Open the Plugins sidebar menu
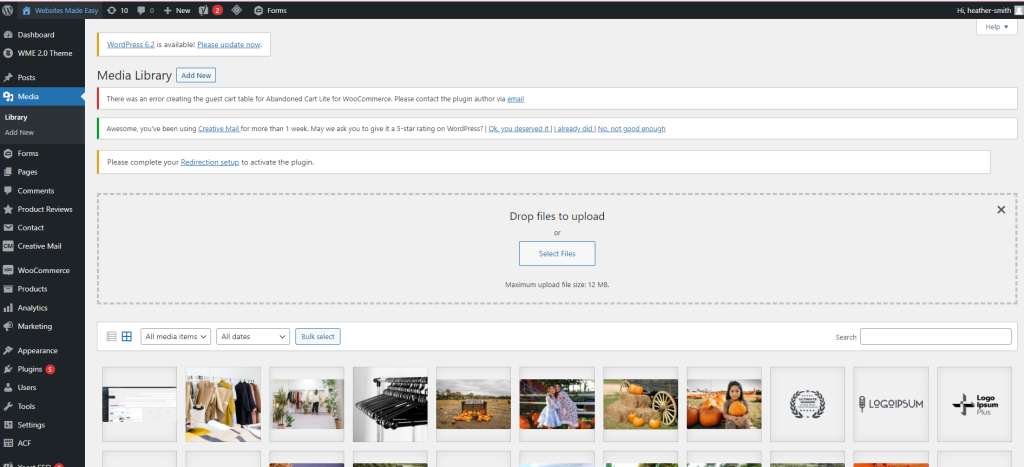Image resolution: width=1024 pixels, height=467 pixels. [x=30, y=369]
